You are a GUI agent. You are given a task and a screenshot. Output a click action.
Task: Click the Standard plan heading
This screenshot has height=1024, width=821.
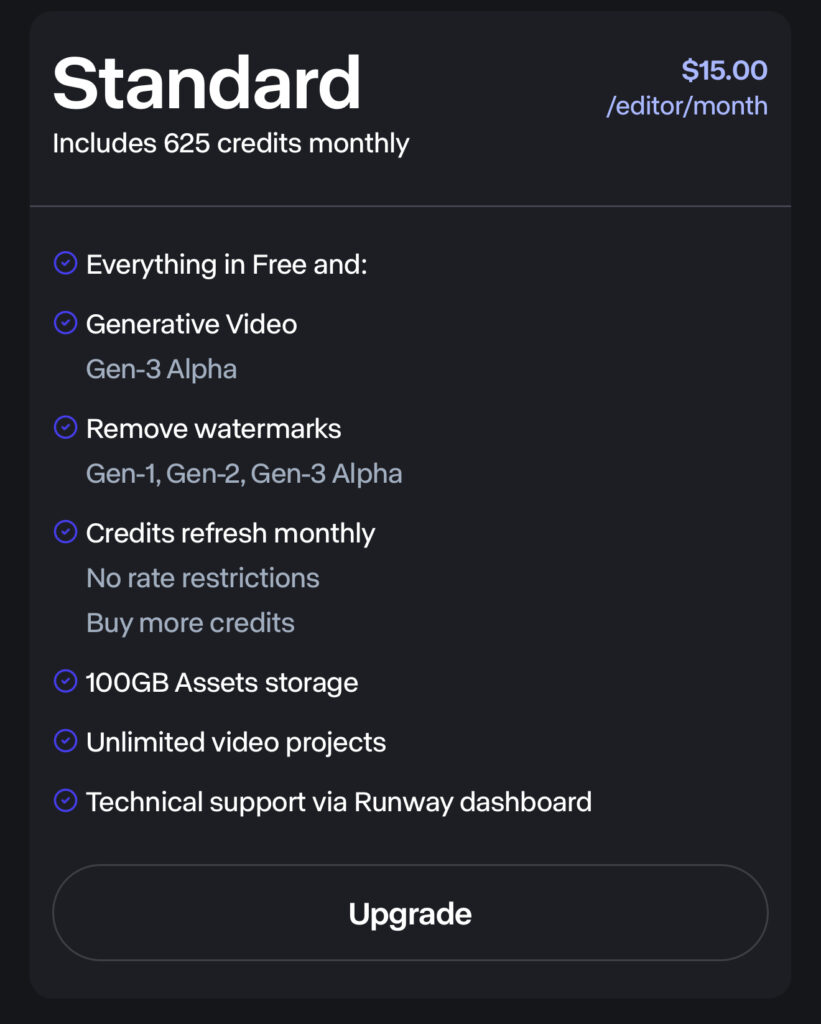point(206,83)
